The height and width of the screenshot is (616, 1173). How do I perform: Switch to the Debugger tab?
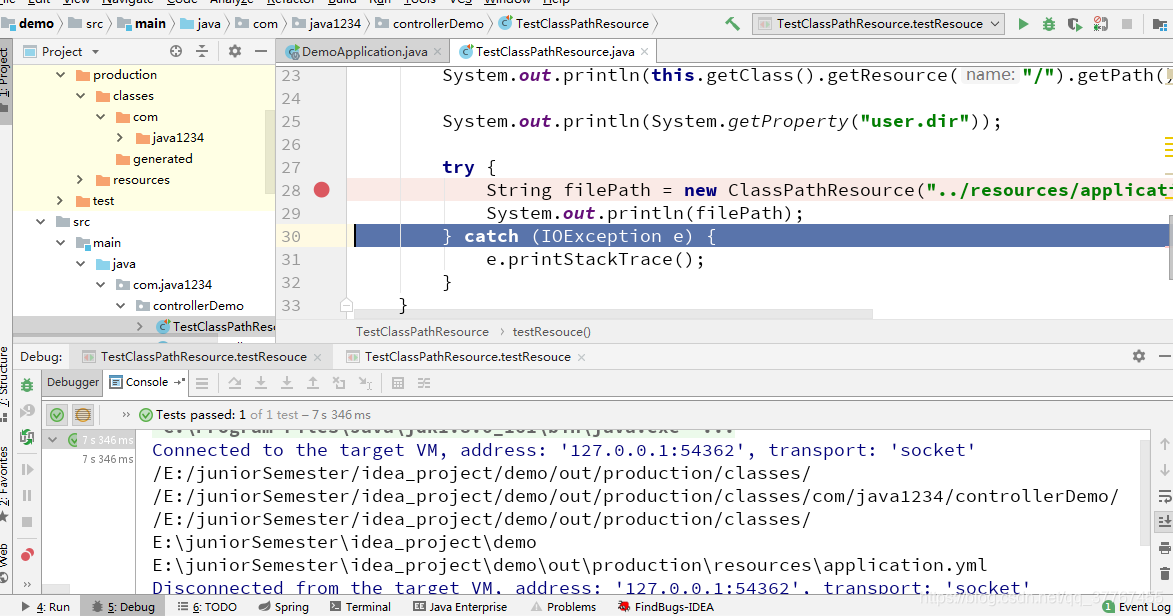coord(73,382)
